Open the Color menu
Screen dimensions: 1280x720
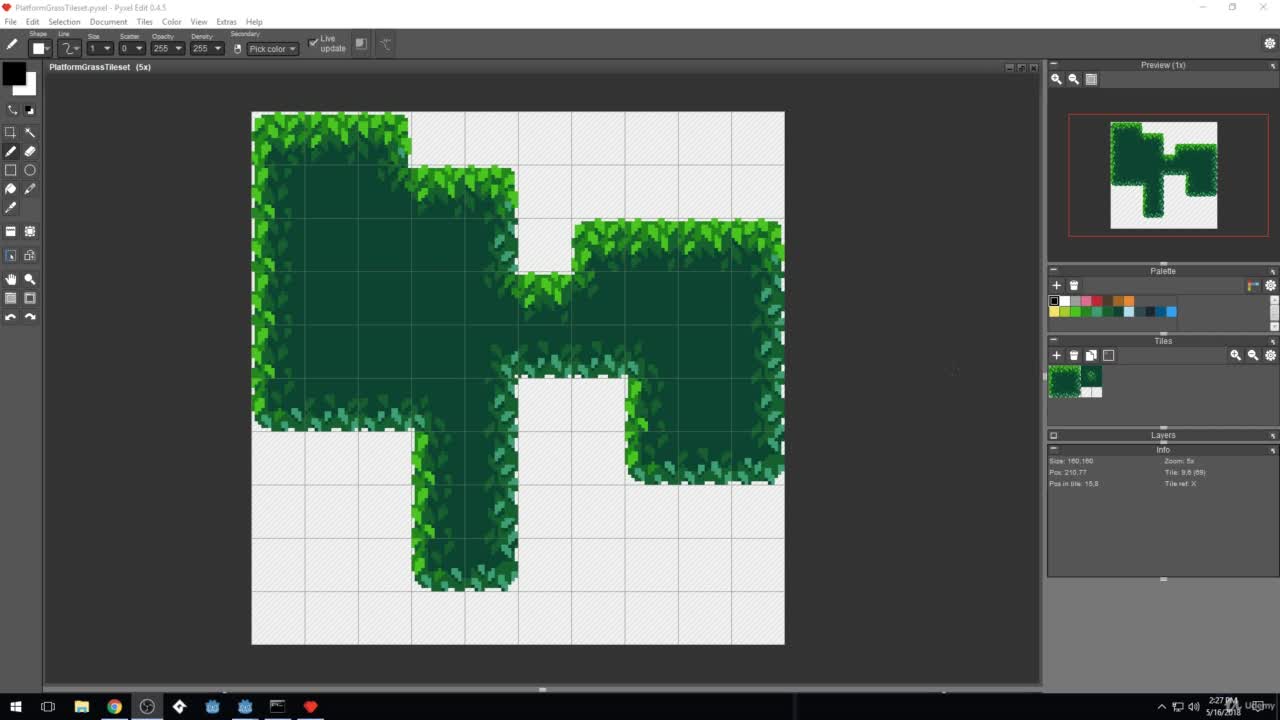click(172, 21)
